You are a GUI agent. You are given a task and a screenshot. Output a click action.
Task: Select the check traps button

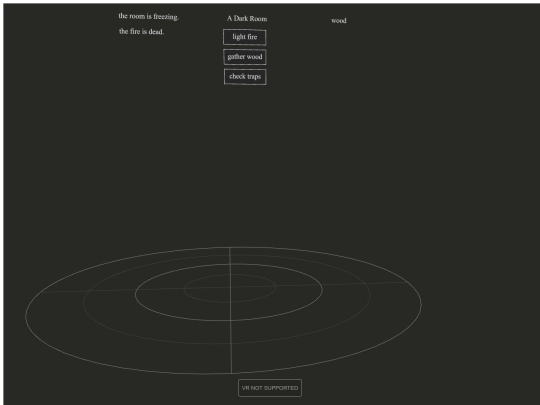(245, 76)
